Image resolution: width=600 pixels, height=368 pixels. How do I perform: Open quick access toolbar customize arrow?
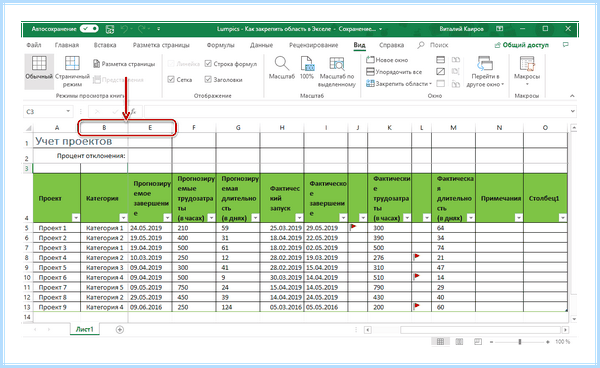tap(158, 29)
